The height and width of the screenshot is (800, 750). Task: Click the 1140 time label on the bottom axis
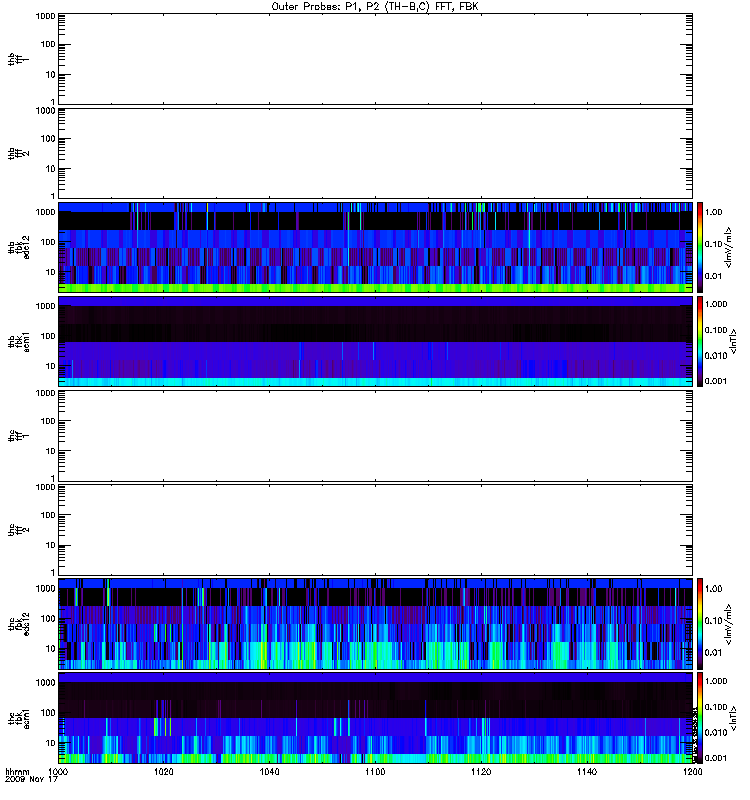click(587, 771)
